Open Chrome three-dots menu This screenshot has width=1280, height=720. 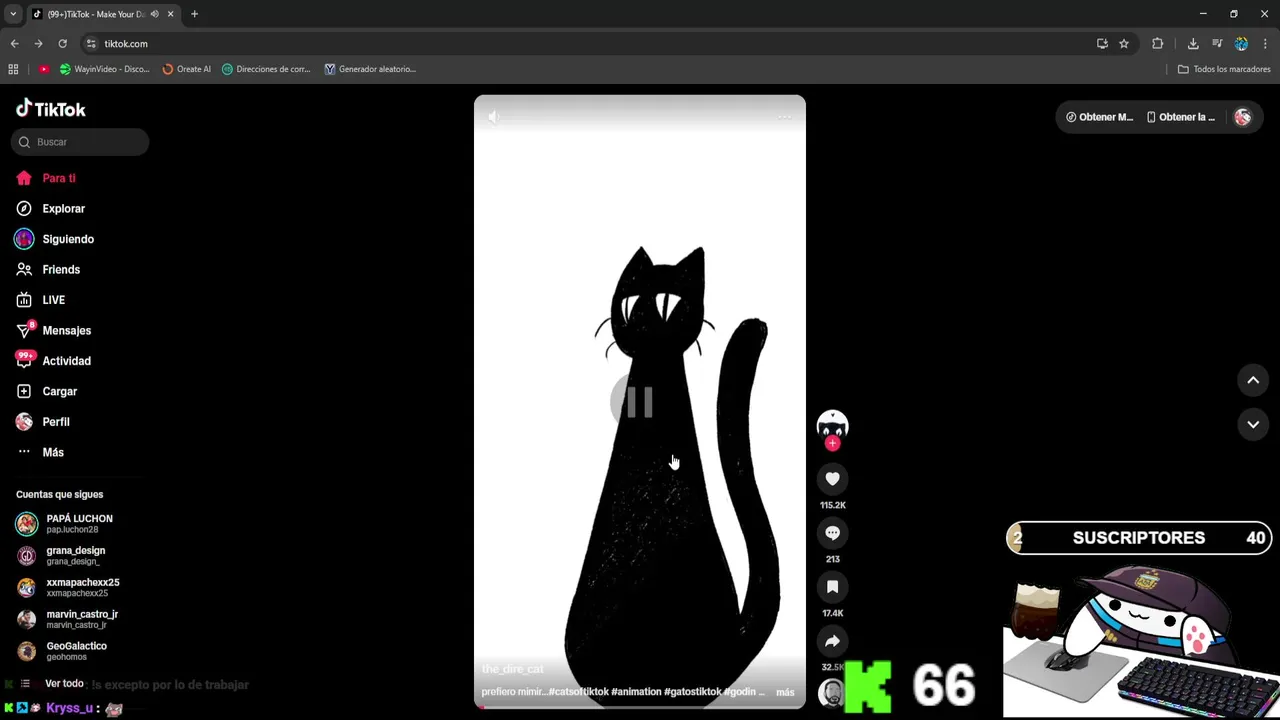point(1266,44)
